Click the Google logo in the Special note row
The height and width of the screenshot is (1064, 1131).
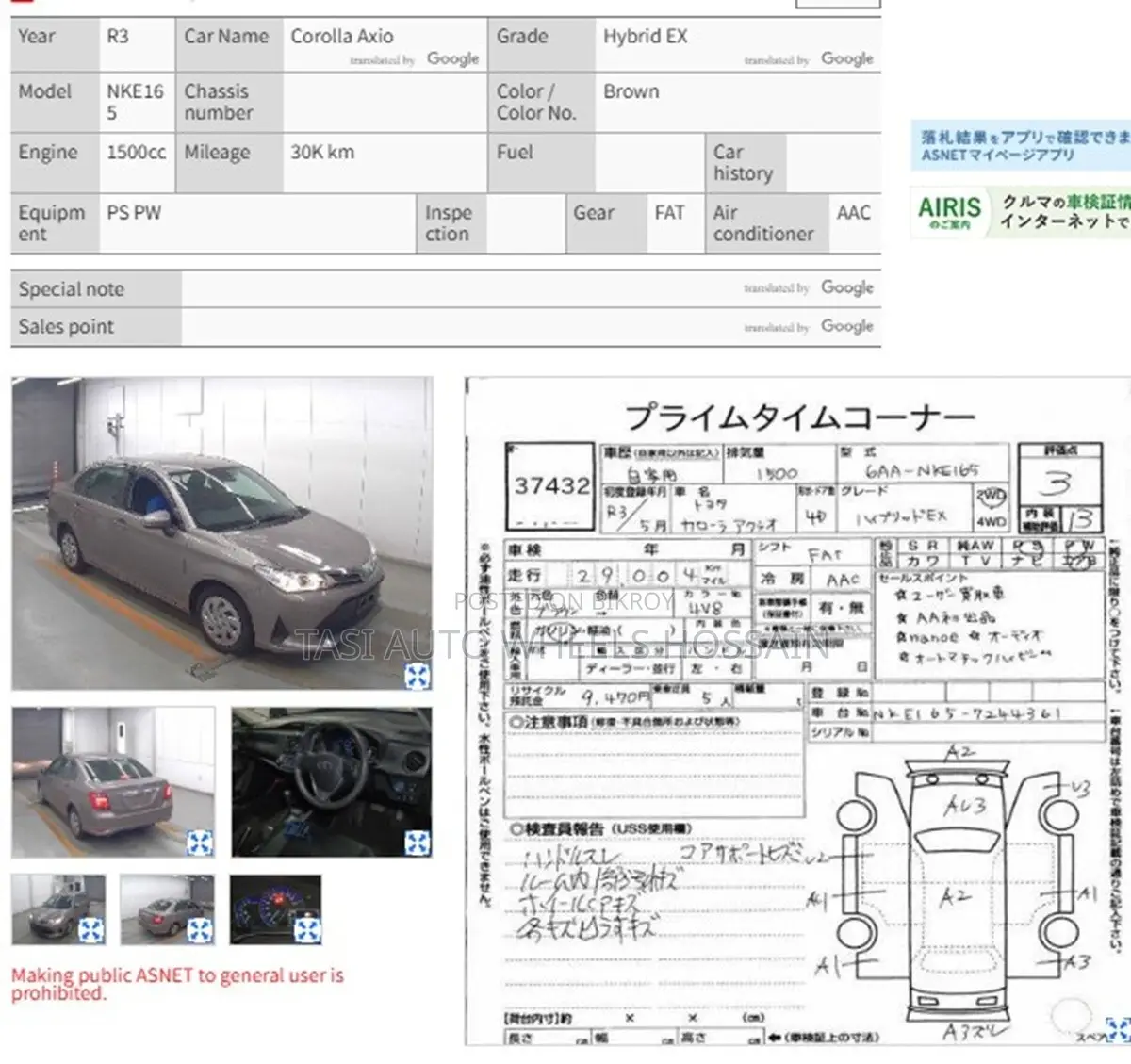[847, 287]
